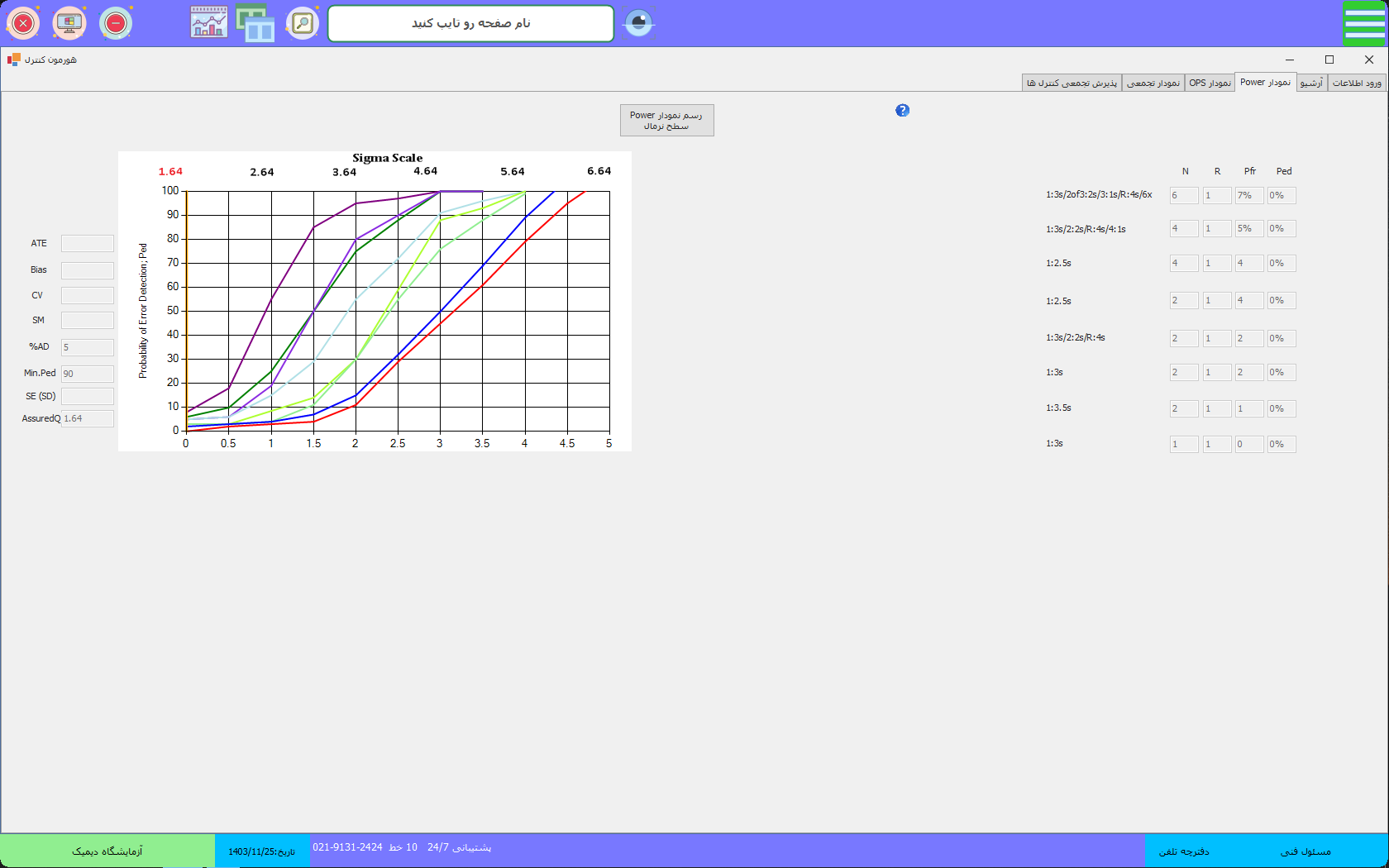The width and height of the screenshot is (1389, 868).
Task: Click the magnifier search icon
Action: 303,23
